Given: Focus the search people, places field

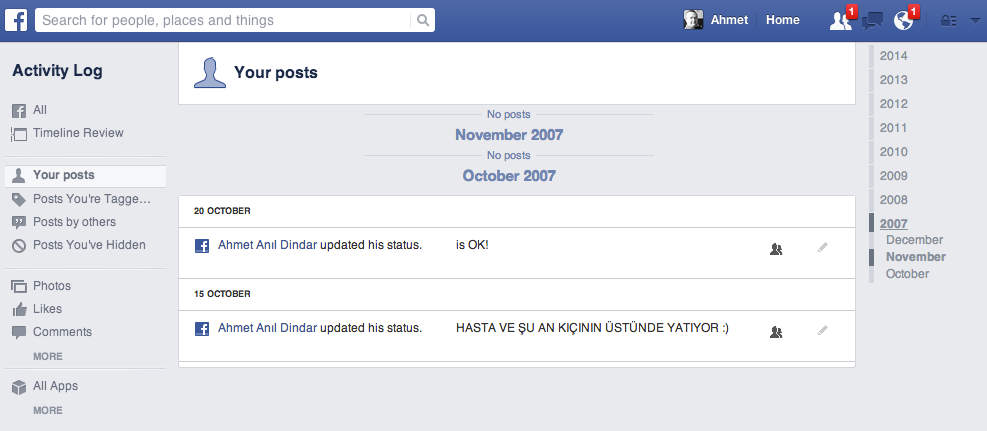Looking at the screenshot, I should [x=223, y=20].
